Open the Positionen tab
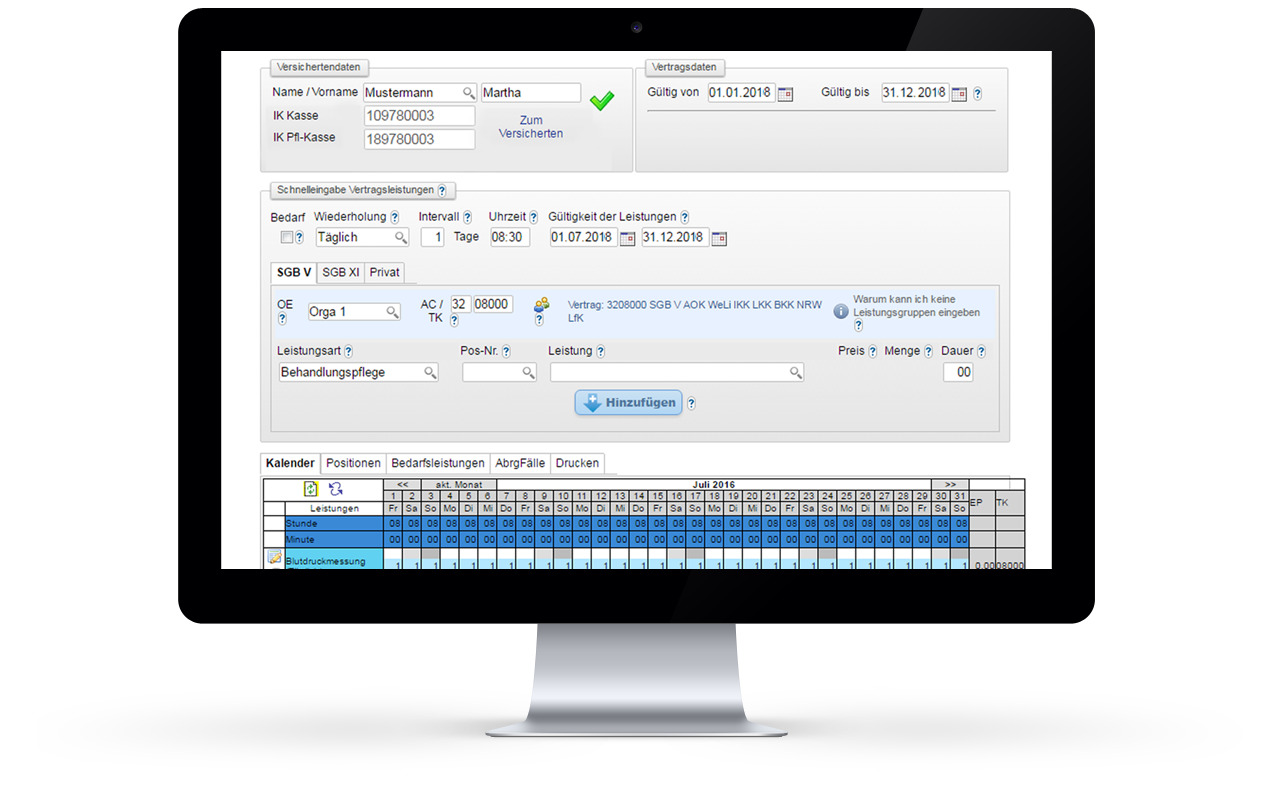 tap(353, 463)
